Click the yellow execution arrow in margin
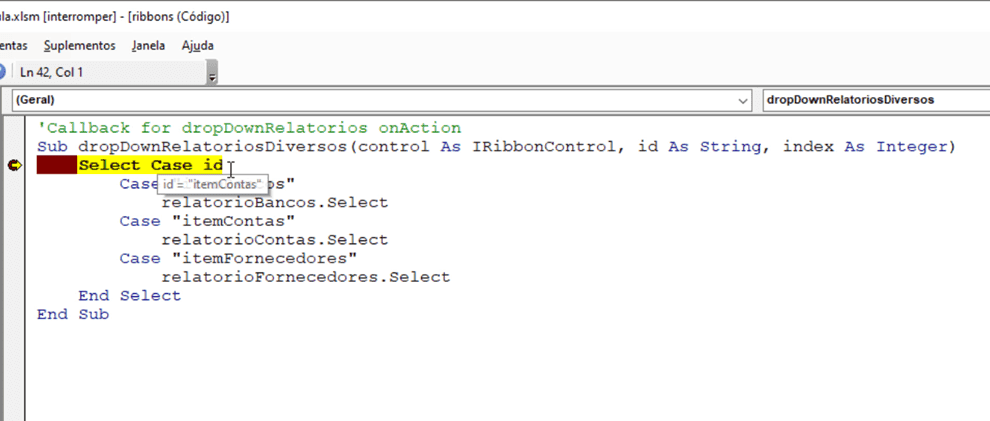Screen dimensions: 990x421 [x=14, y=166]
